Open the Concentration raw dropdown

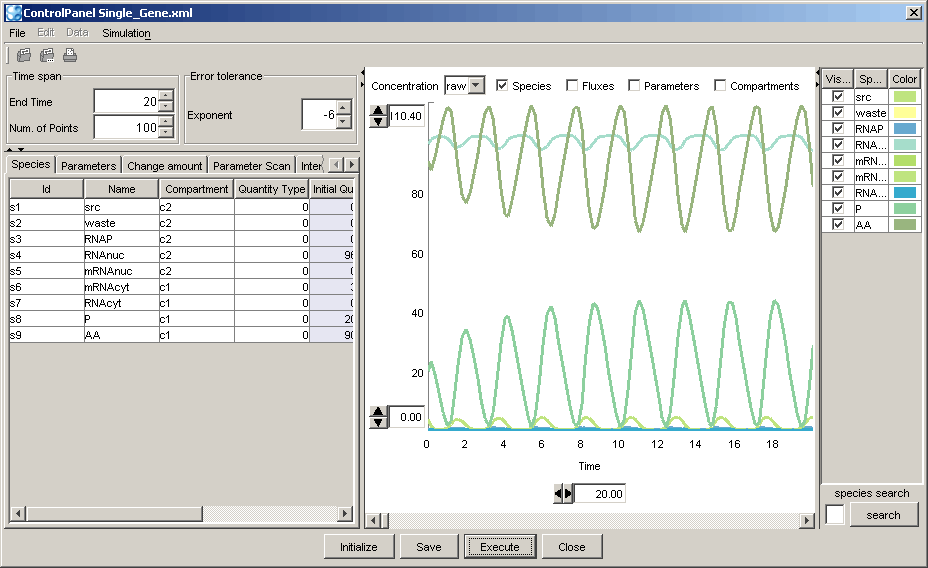coord(476,85)
